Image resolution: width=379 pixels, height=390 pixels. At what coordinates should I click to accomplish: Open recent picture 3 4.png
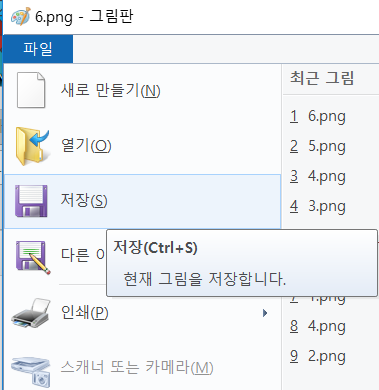point(331,176)
